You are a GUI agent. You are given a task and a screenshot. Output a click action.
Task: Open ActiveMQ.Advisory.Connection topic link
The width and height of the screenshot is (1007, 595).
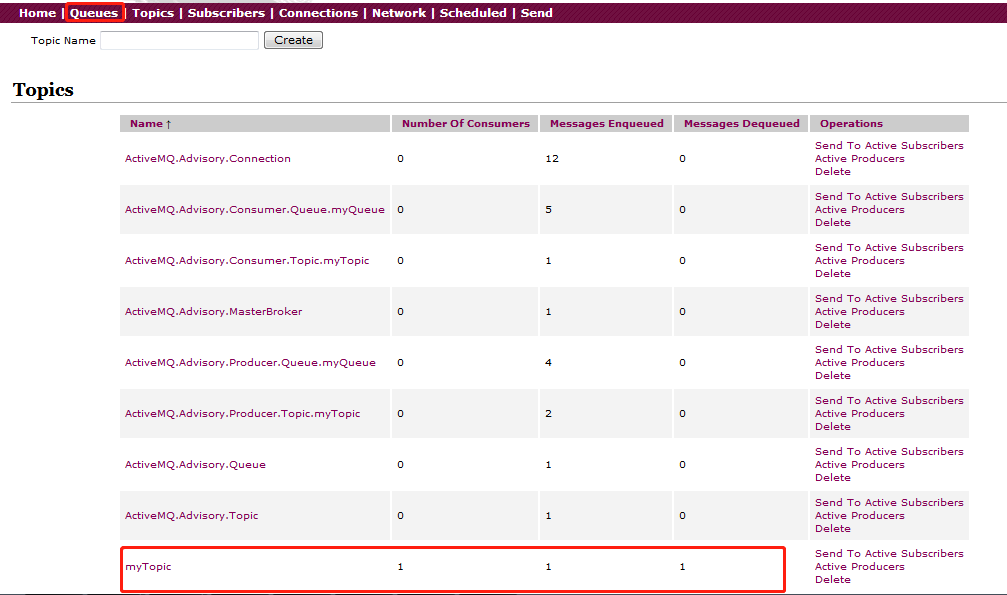(207, 159)
